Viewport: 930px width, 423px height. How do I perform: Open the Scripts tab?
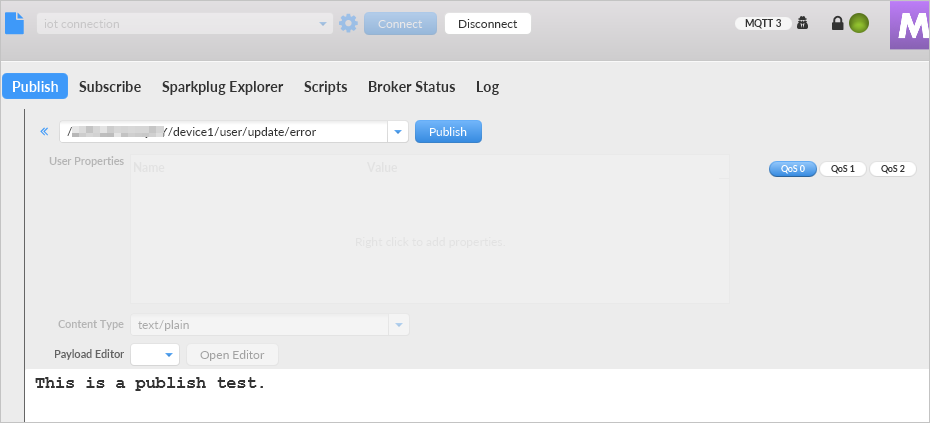tap(326, 87)
